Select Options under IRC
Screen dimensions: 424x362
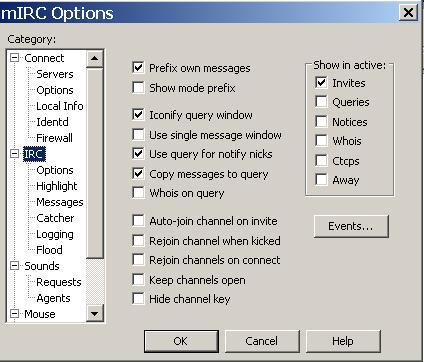click(x=55, y=170)
